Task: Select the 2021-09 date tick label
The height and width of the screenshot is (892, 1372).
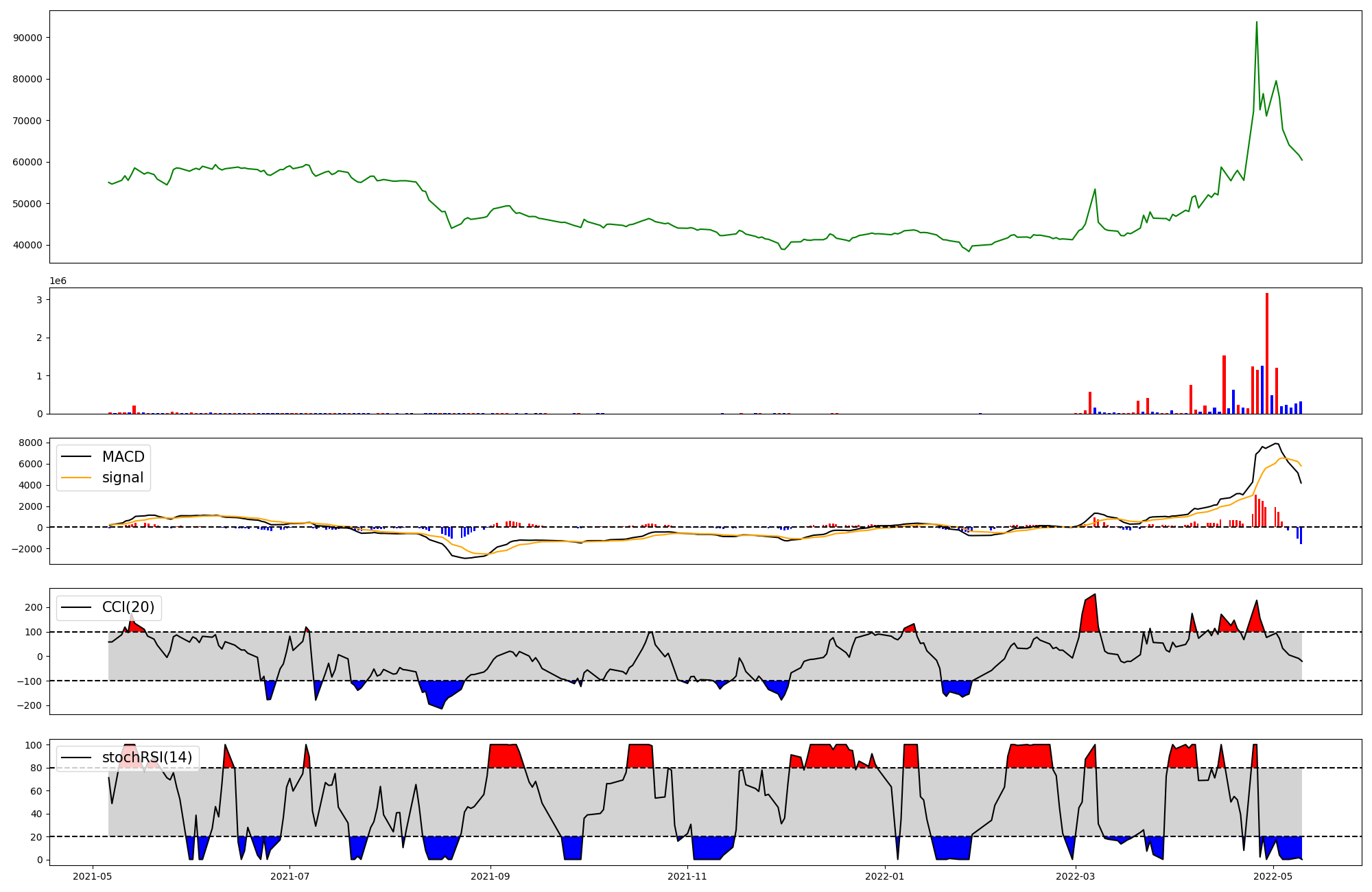Action: pos(490,876)
